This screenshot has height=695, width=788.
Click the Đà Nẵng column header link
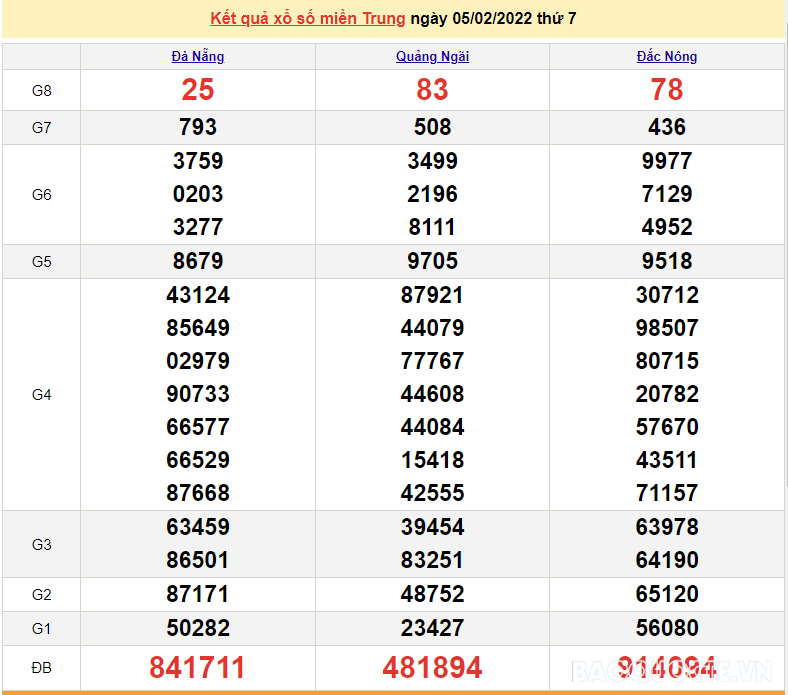coord(198,57)
